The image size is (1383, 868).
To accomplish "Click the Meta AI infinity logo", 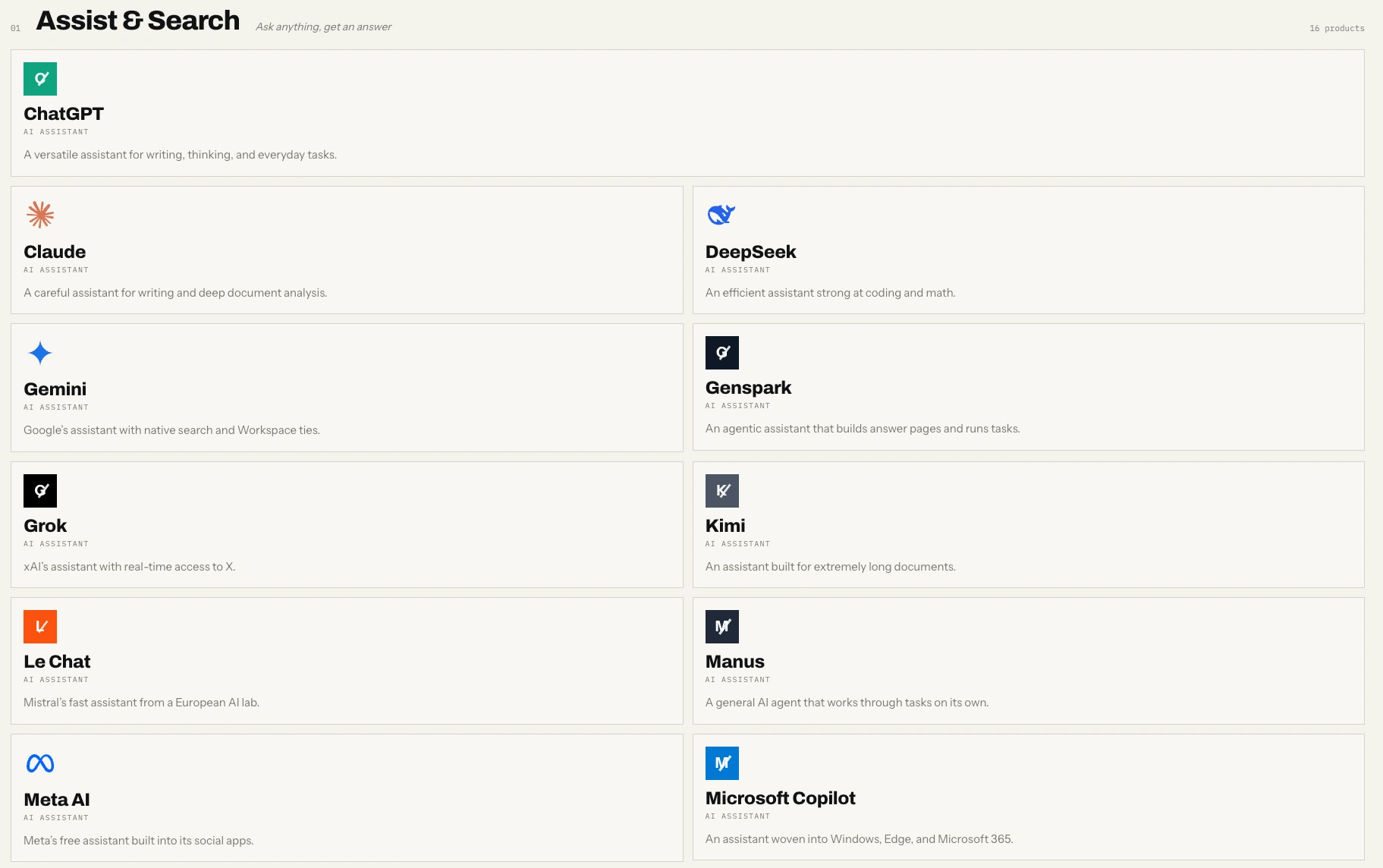I will 40,763.
